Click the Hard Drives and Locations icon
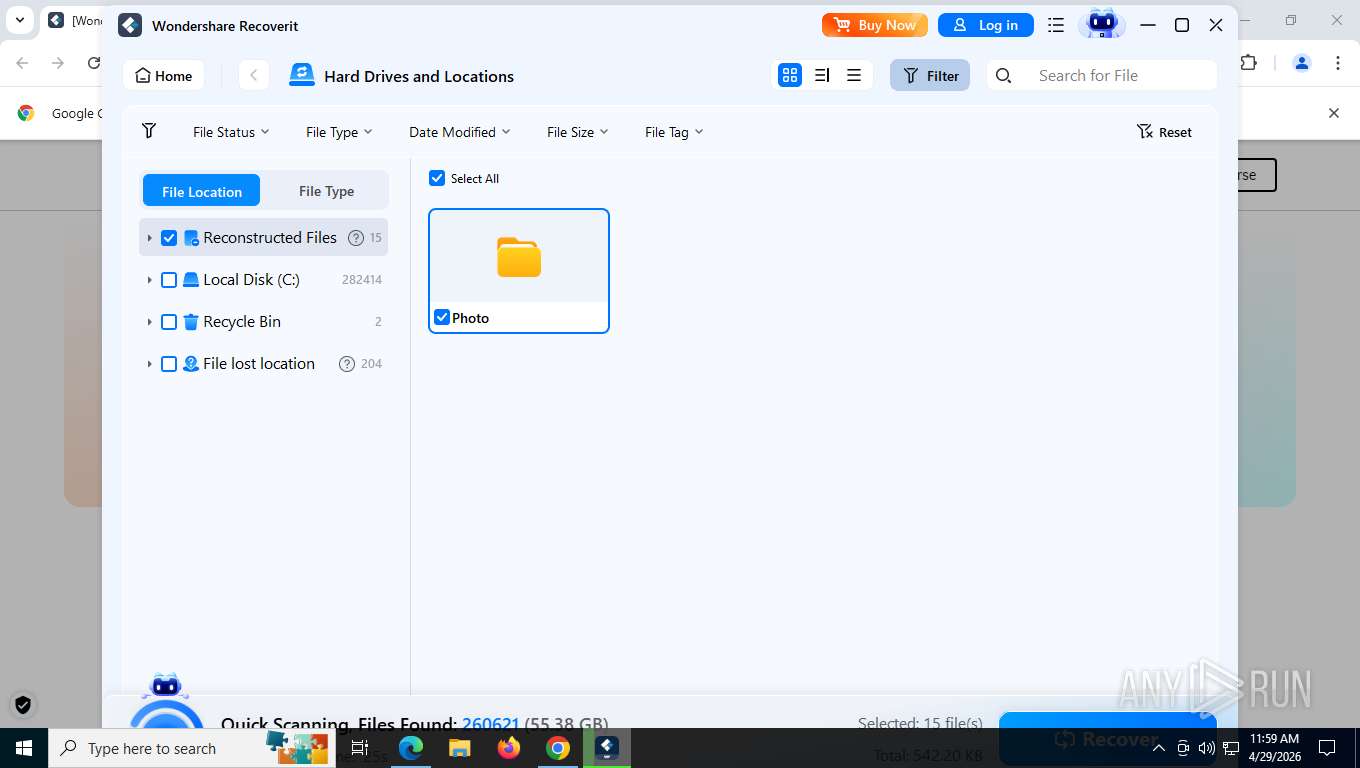This screenshot has height=768, width=1360. coord(301,75)
